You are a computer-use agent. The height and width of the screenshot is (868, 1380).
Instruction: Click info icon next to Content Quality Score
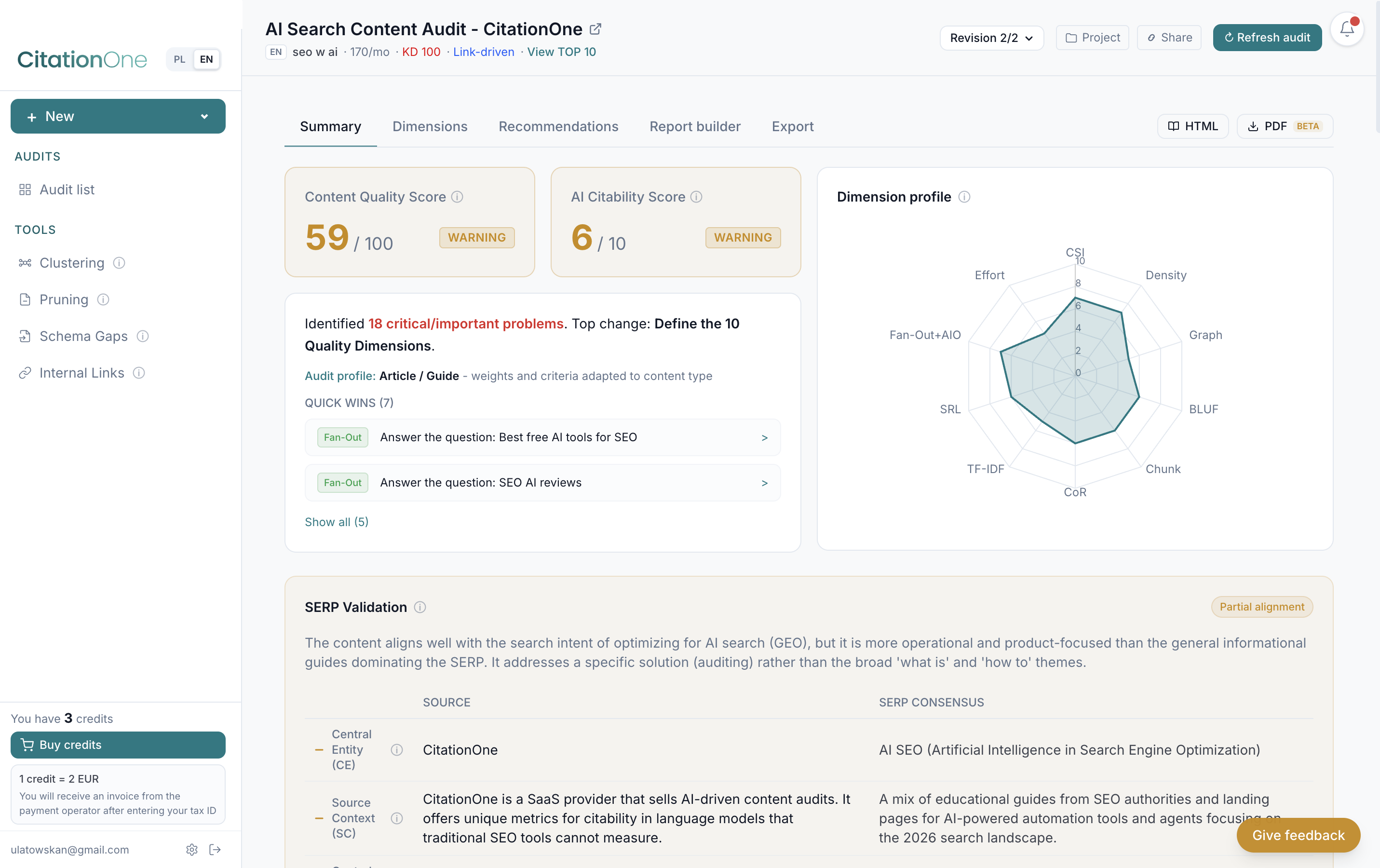[x=457, y=197]
